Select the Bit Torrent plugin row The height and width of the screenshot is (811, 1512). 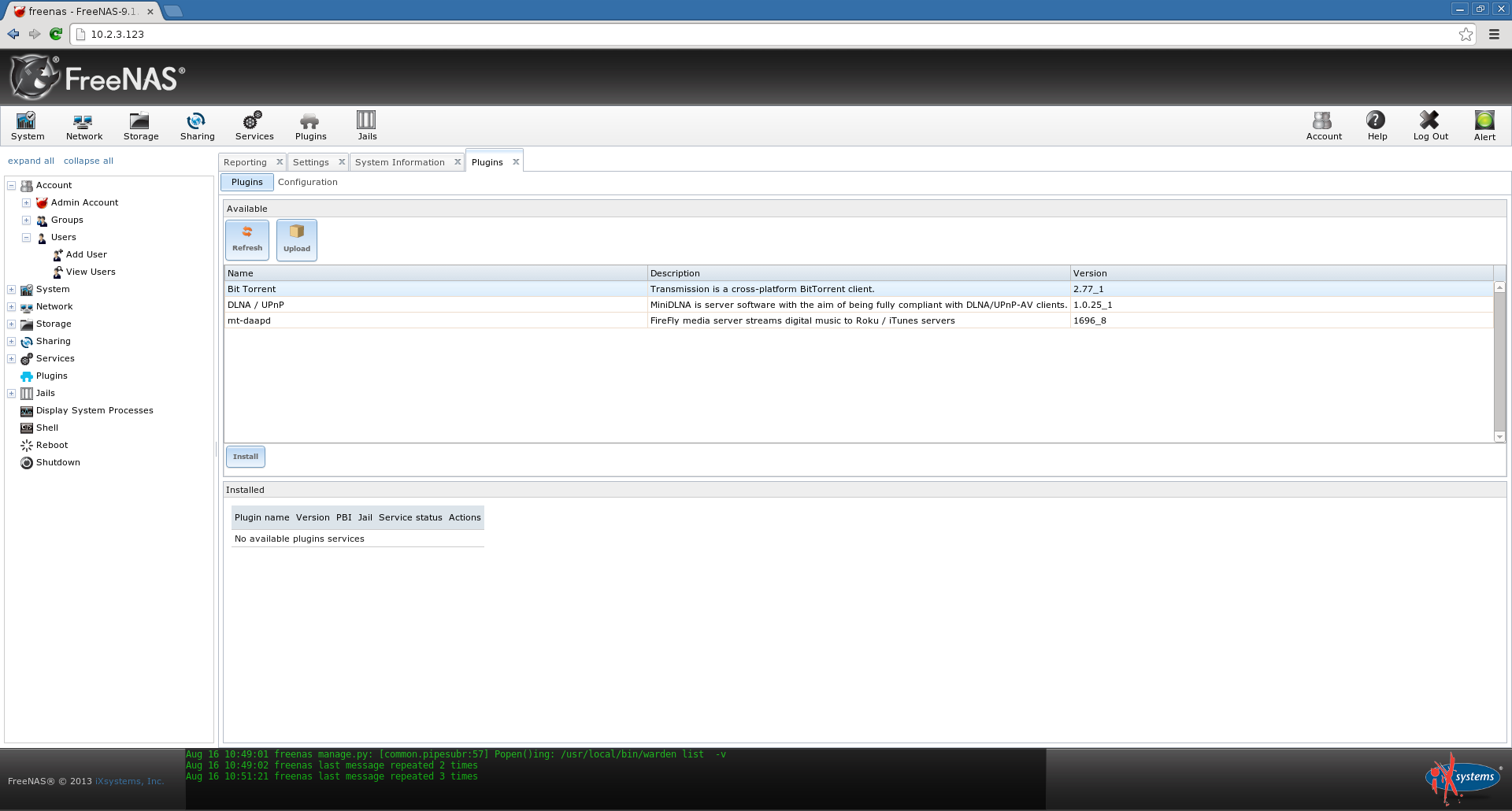858,289
